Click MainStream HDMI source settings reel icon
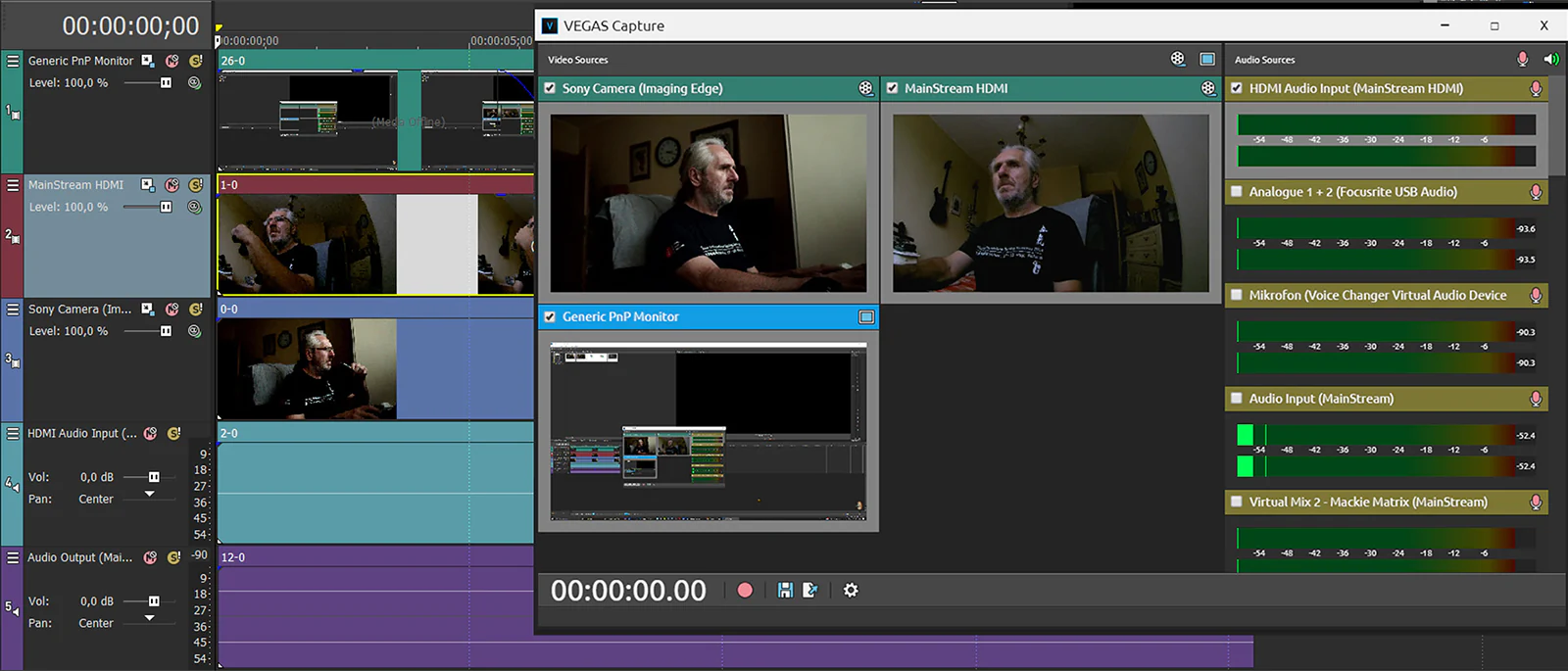The image size is (1568, 671). [x=1208, y=88]
